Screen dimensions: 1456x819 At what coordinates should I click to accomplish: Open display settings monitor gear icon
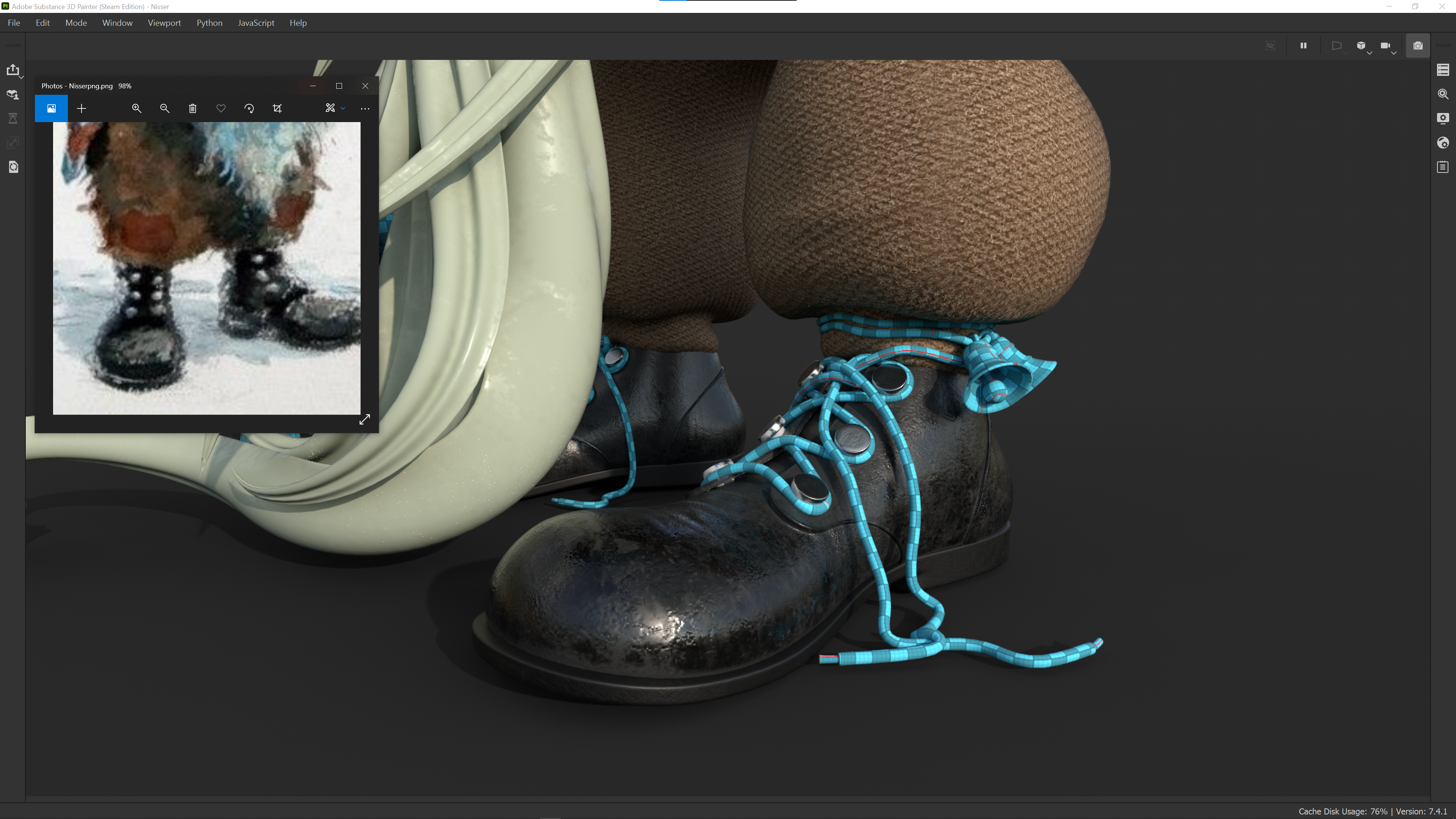(1442, 118)
